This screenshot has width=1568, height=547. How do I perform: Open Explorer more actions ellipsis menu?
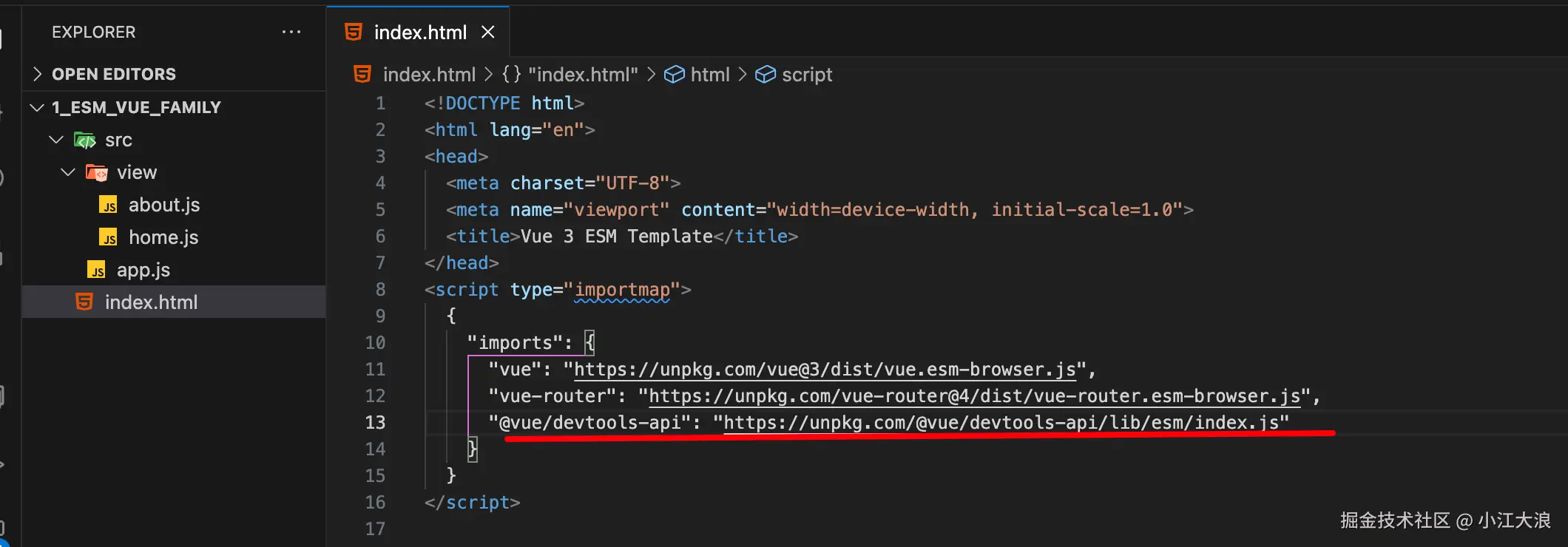[x=291, y=32]
